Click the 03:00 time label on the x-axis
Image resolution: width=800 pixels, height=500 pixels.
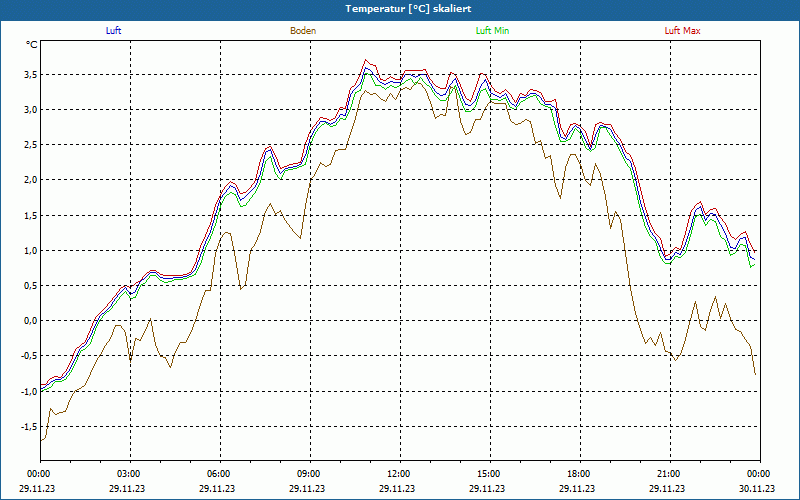[131, 474]
